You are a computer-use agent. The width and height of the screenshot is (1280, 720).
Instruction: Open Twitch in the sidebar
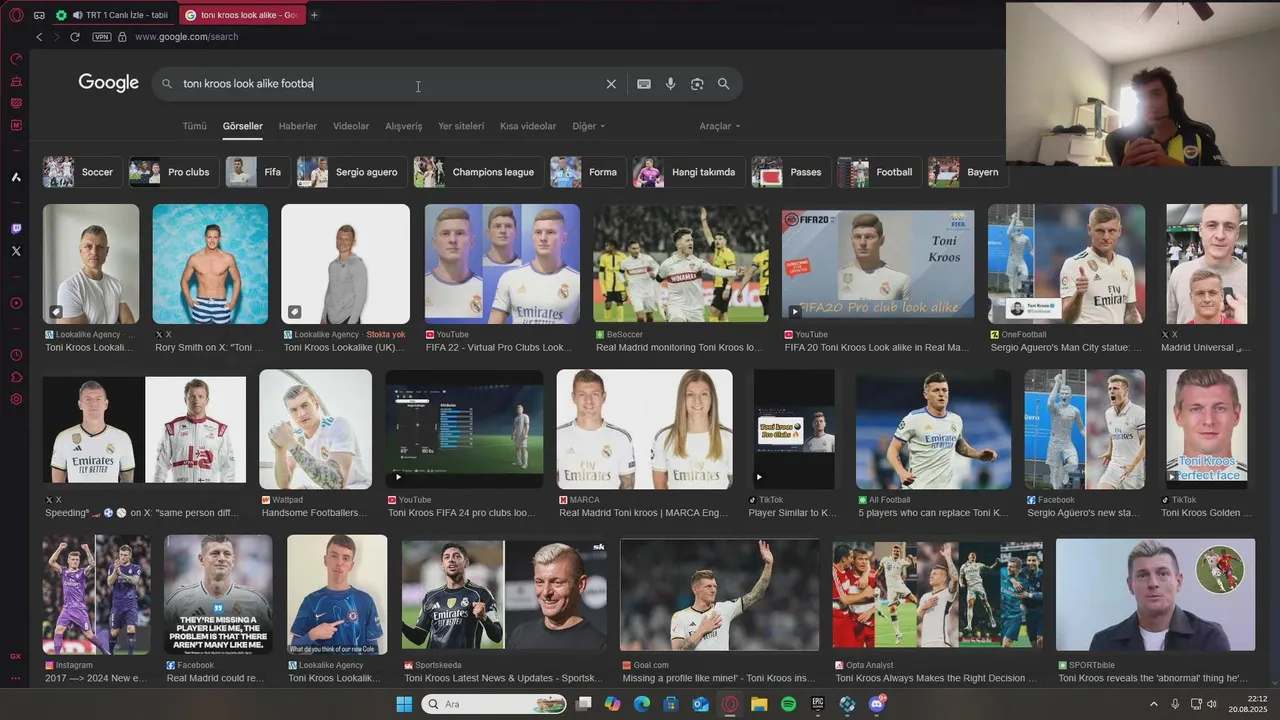point(16,229)
